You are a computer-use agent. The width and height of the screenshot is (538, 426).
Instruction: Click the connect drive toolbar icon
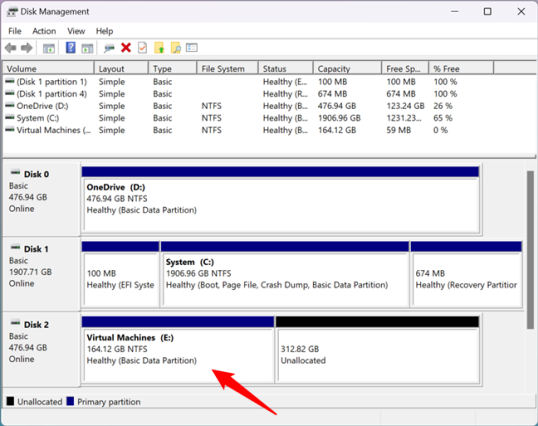tap(109, 48)
